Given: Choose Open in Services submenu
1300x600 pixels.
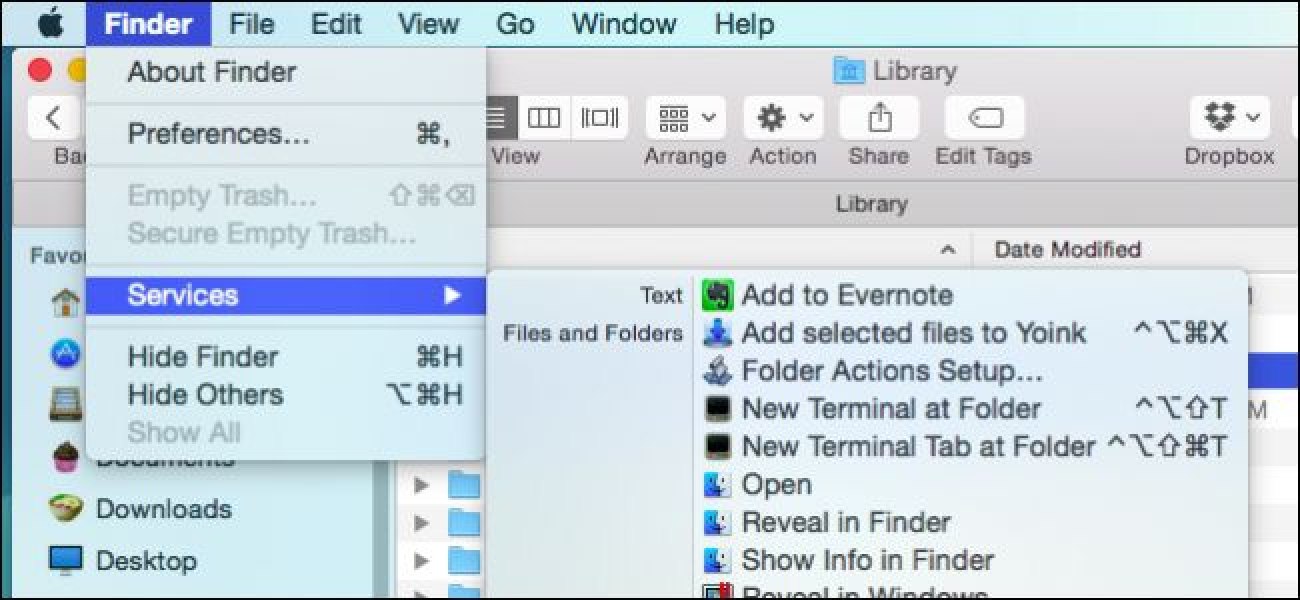Looking at the screenshot, I should (776, 485).
